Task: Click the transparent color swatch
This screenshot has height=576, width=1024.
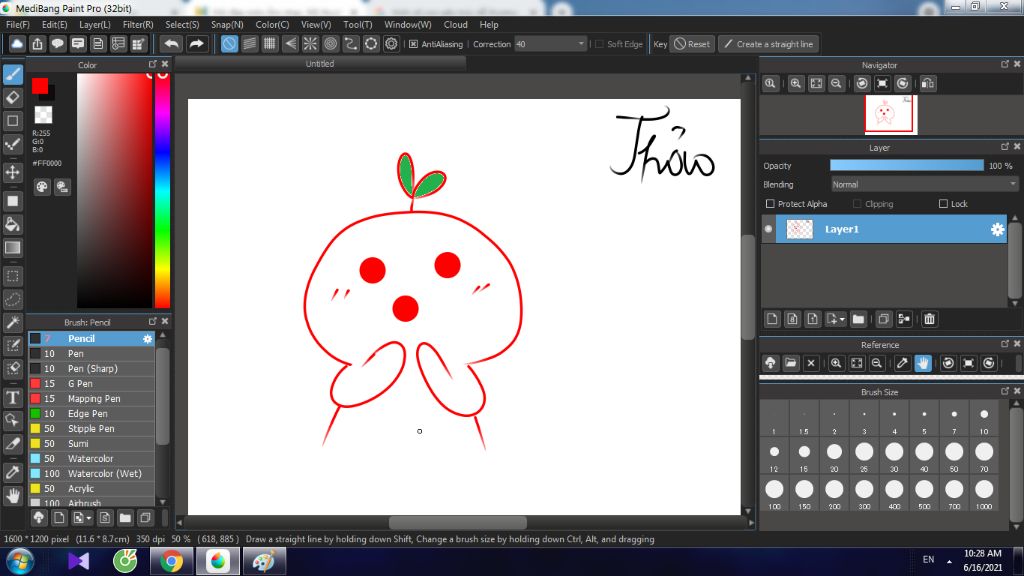Action: [x=43, y=114]
